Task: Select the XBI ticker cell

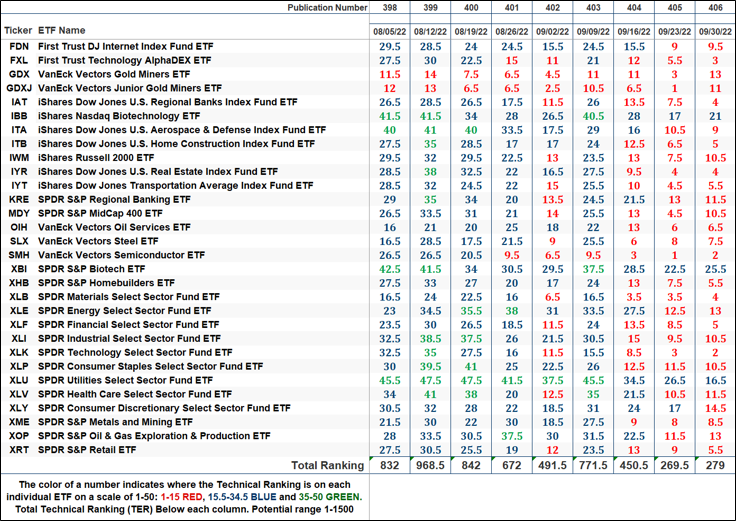Action: pos(19,269)
